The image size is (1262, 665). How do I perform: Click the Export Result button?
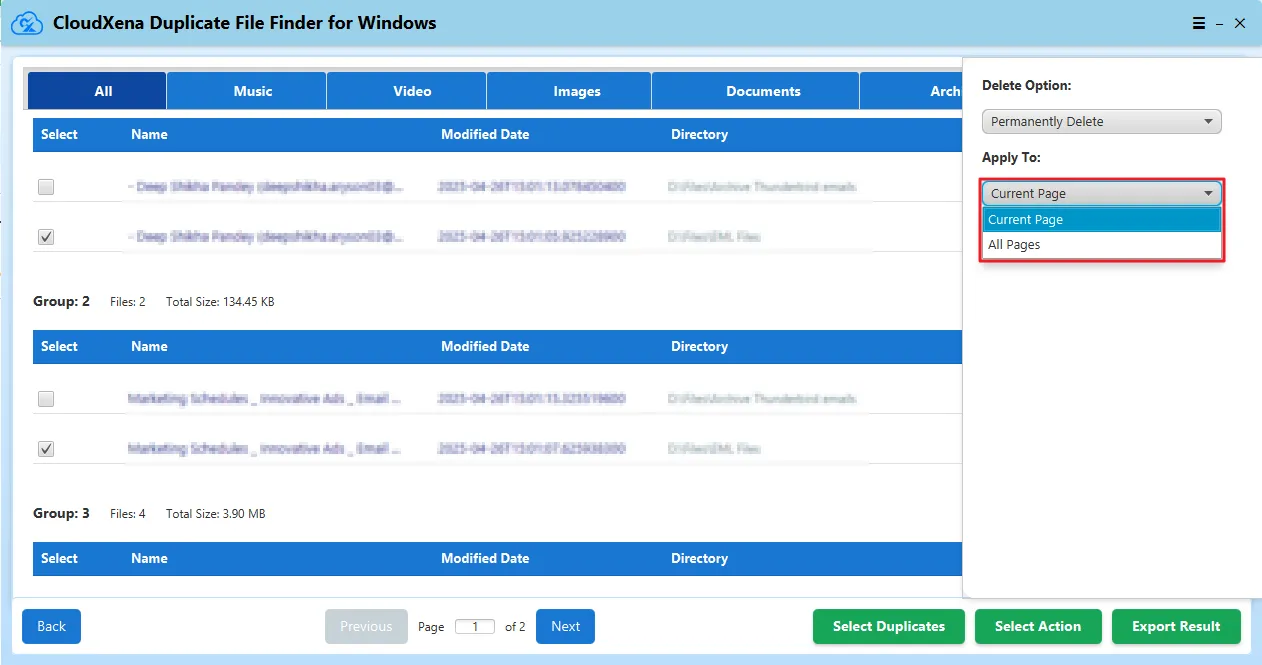(x=1175, y=626)
